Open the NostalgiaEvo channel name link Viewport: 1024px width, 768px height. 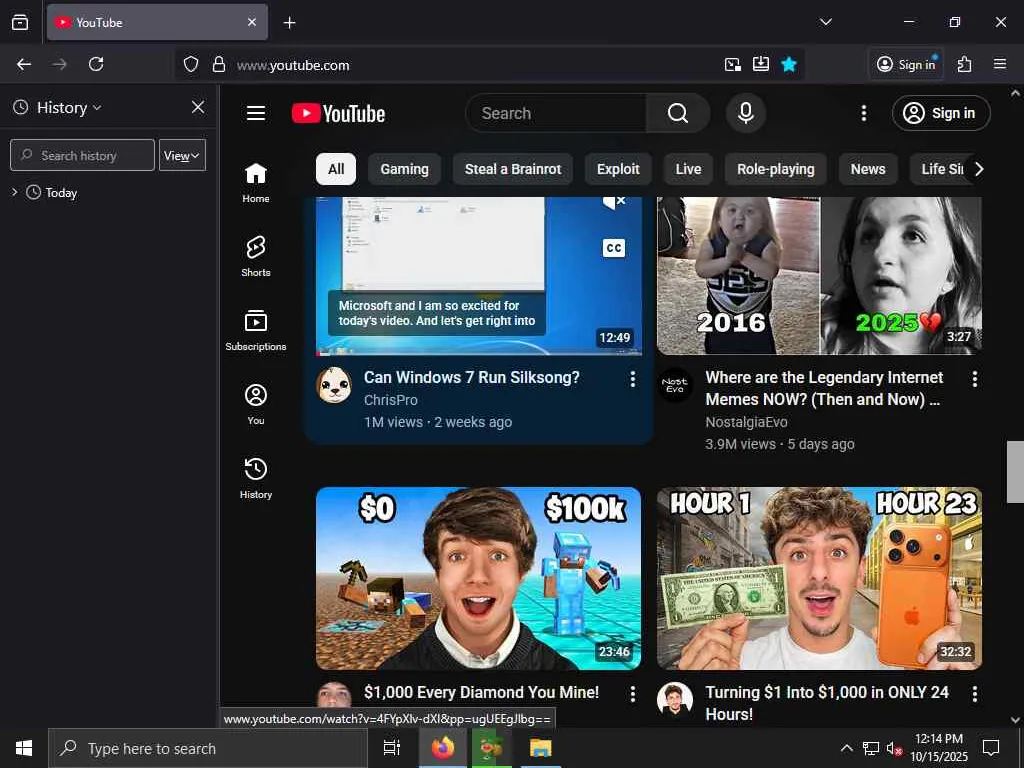[746, 422]
